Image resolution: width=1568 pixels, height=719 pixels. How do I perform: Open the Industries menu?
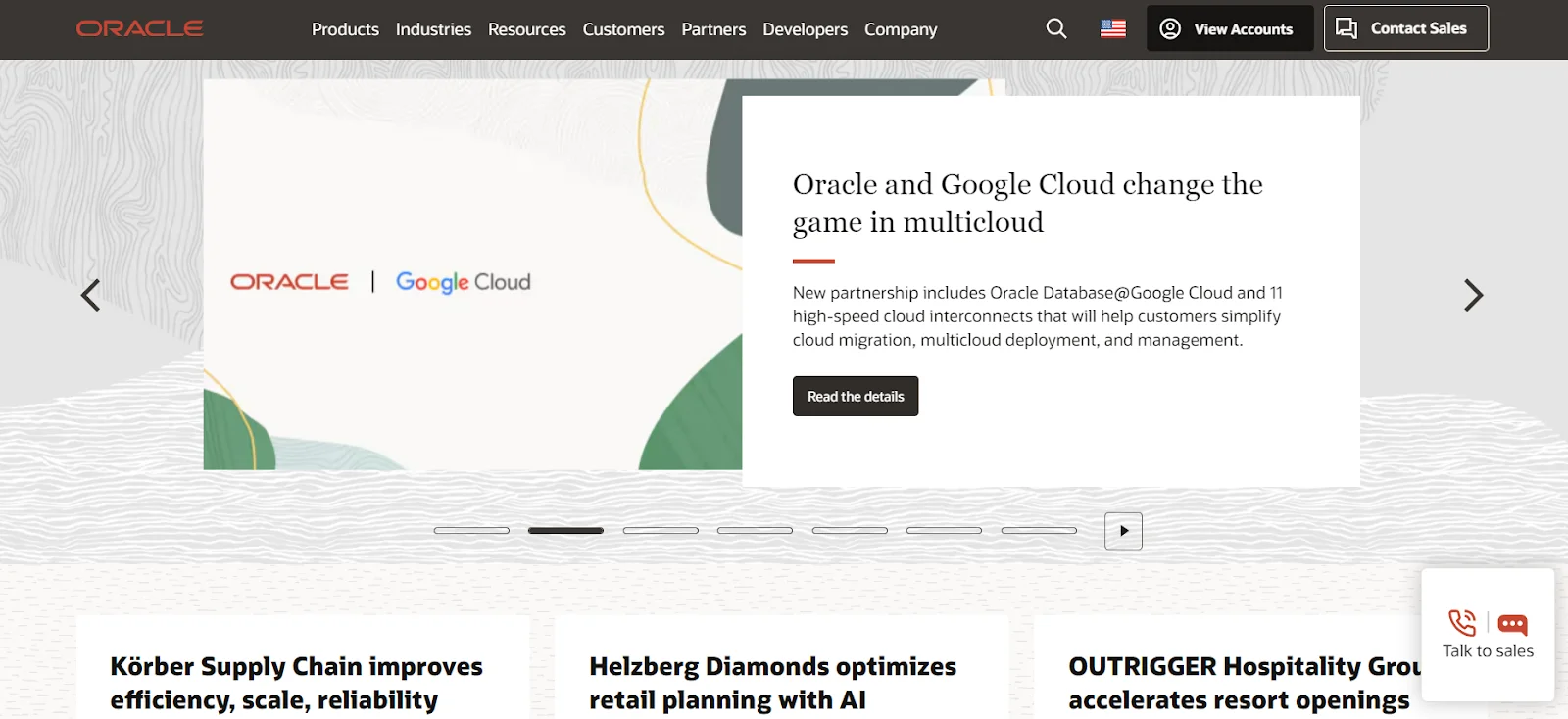pos(433,29)
